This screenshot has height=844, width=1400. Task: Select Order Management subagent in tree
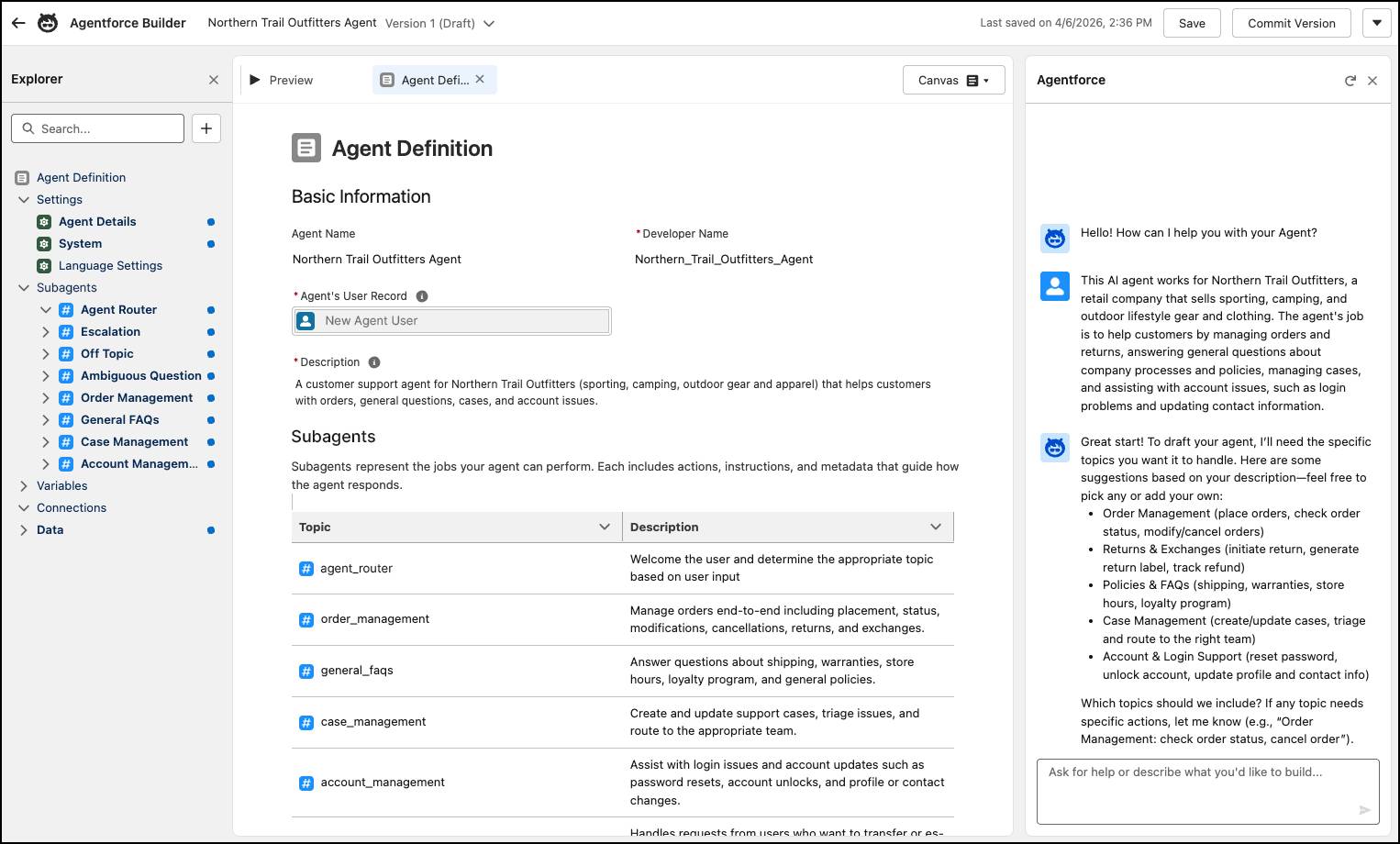click(137, 397)
